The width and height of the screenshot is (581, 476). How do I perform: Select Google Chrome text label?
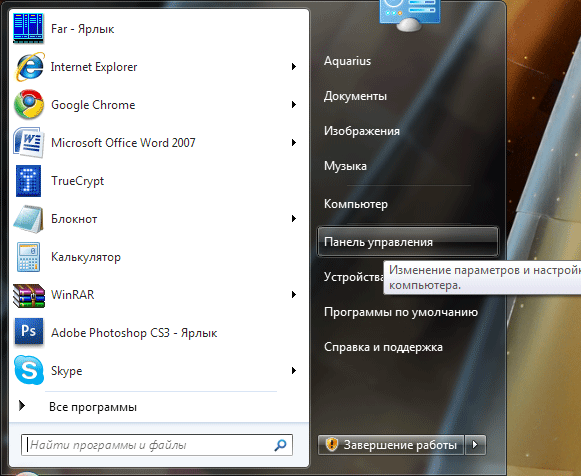point(93,105)
